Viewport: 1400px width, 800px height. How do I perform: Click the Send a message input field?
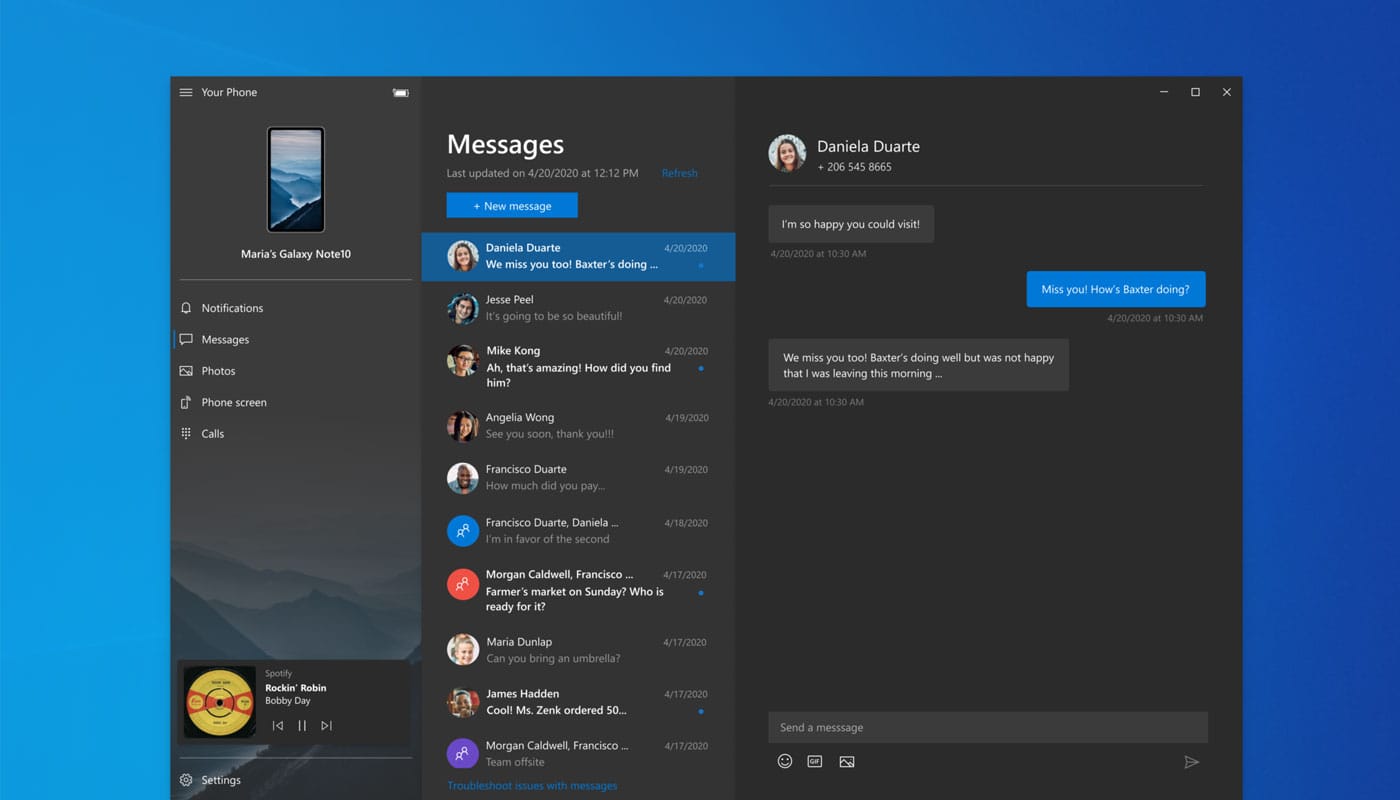(x=988, y=727)
